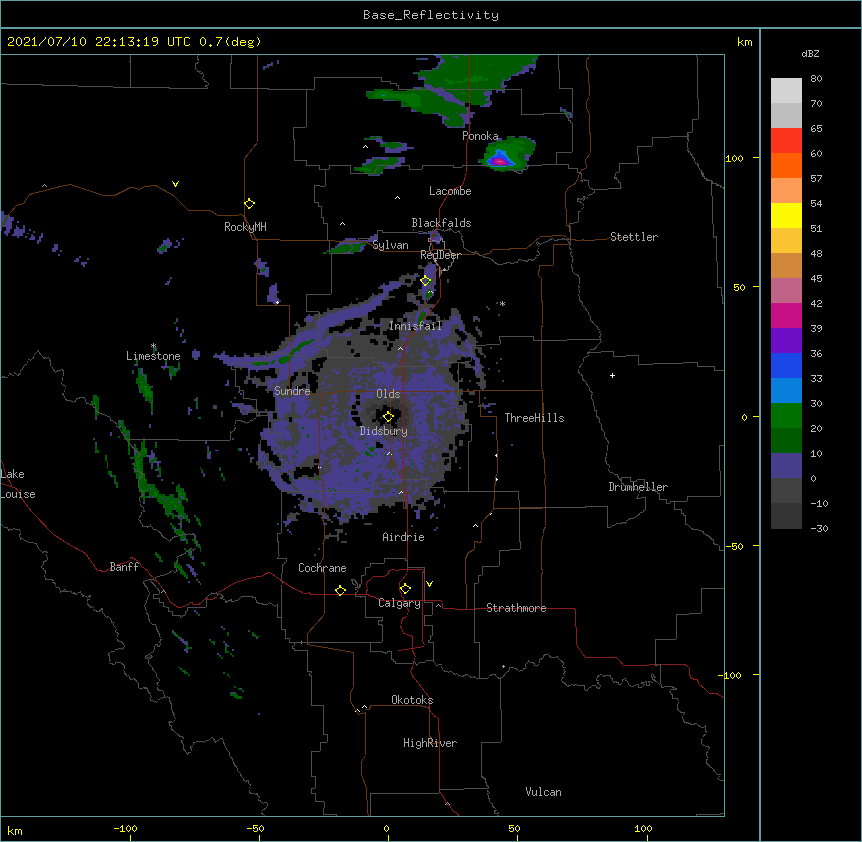This screenshot has width=862, height=842.
Task: Select the yellow diamond between Olds and Didsbury
Action: point(388,417)
